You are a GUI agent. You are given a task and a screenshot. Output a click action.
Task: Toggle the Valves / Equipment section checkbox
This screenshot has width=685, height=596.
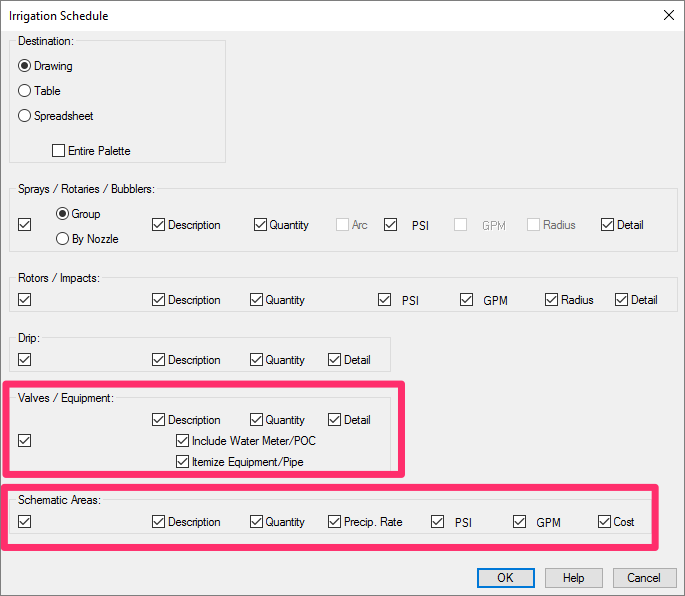[x=24, y=440]
